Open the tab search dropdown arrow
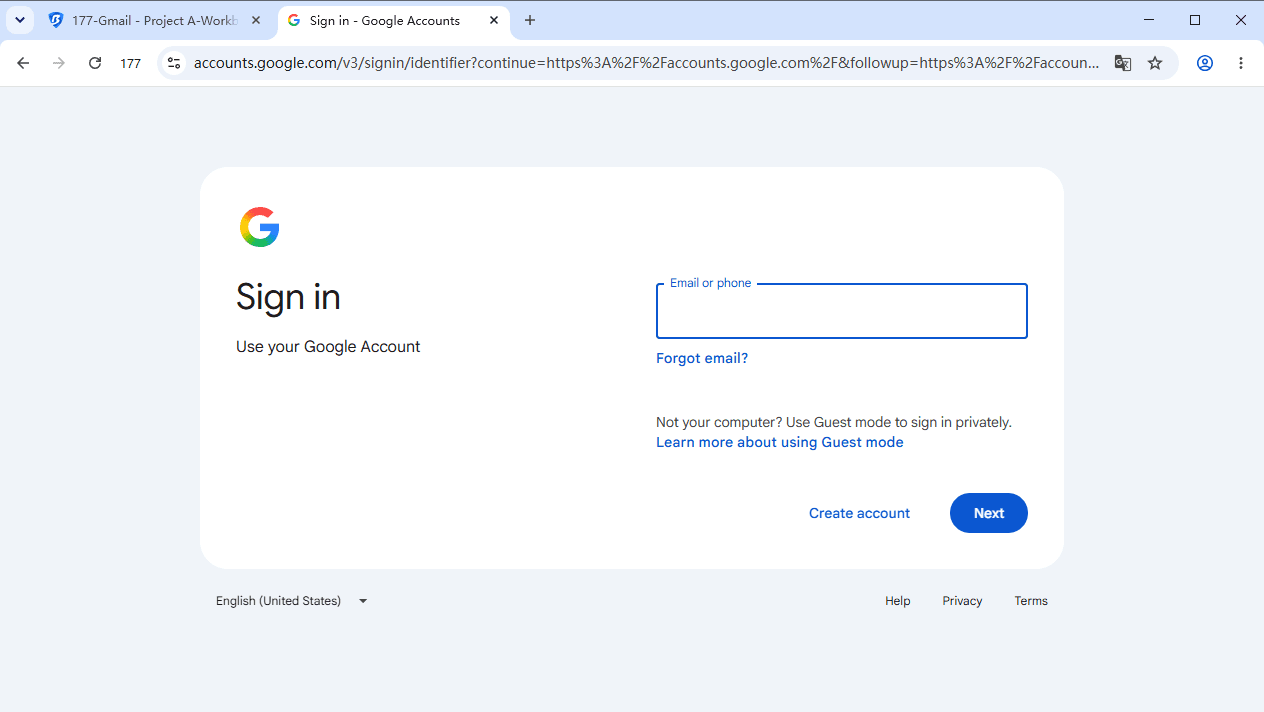 (20, 20)
